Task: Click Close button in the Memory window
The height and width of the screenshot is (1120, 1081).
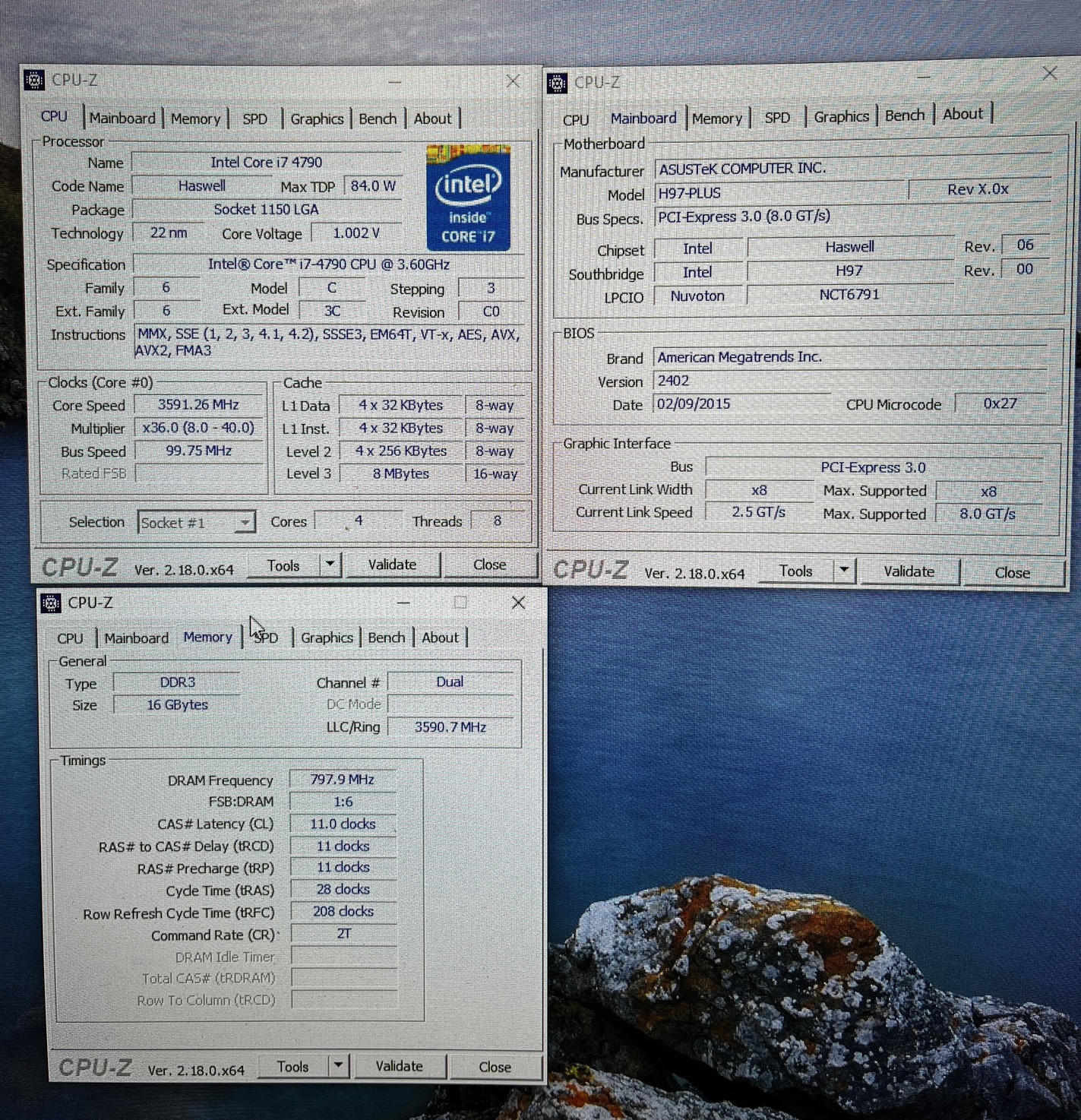Action: 495,1067
